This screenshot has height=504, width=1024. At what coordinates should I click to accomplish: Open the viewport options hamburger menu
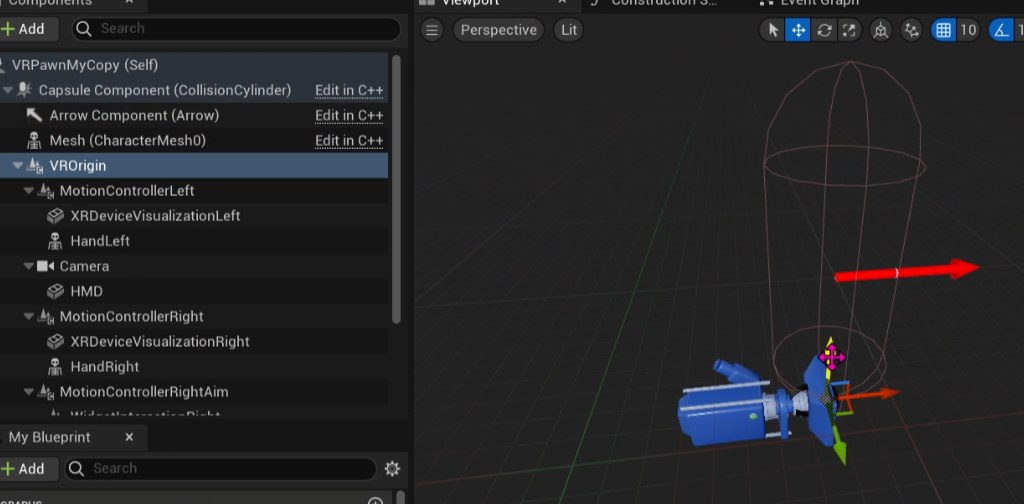tap(432, 30)
